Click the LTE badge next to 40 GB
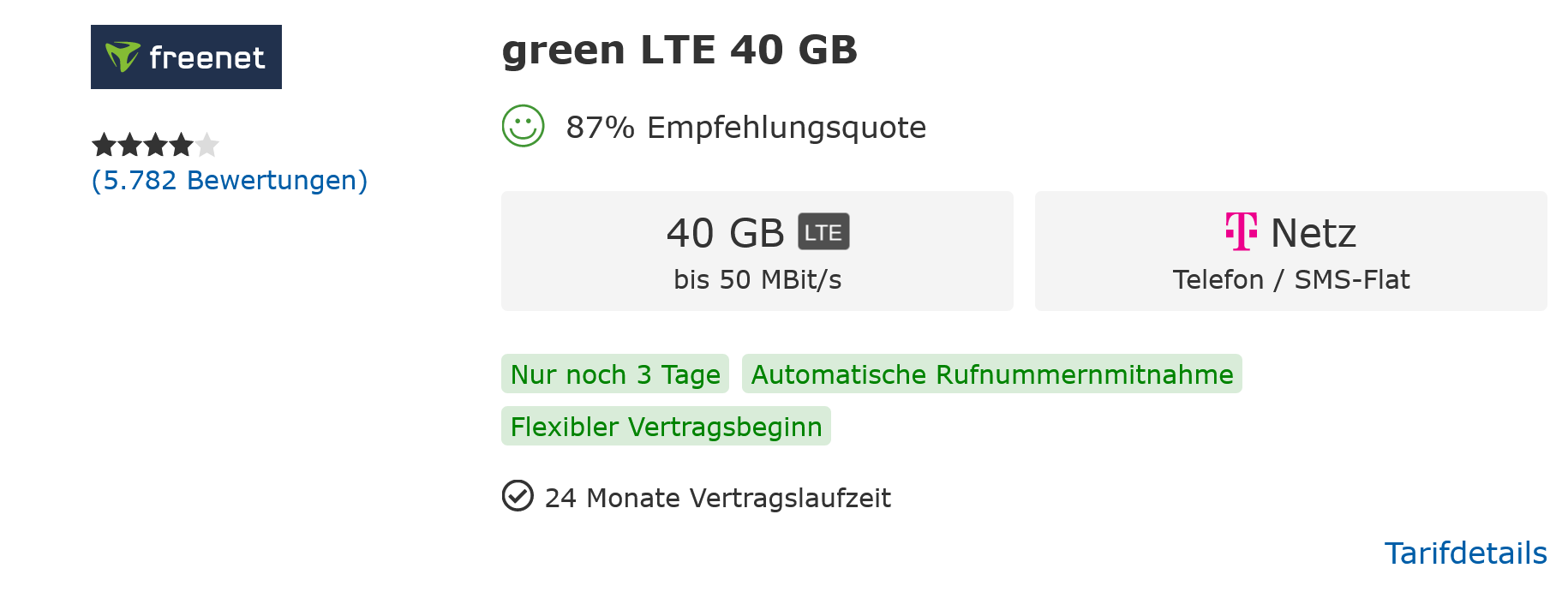This screenshot has height=592, width=1568. coord(823,230)
